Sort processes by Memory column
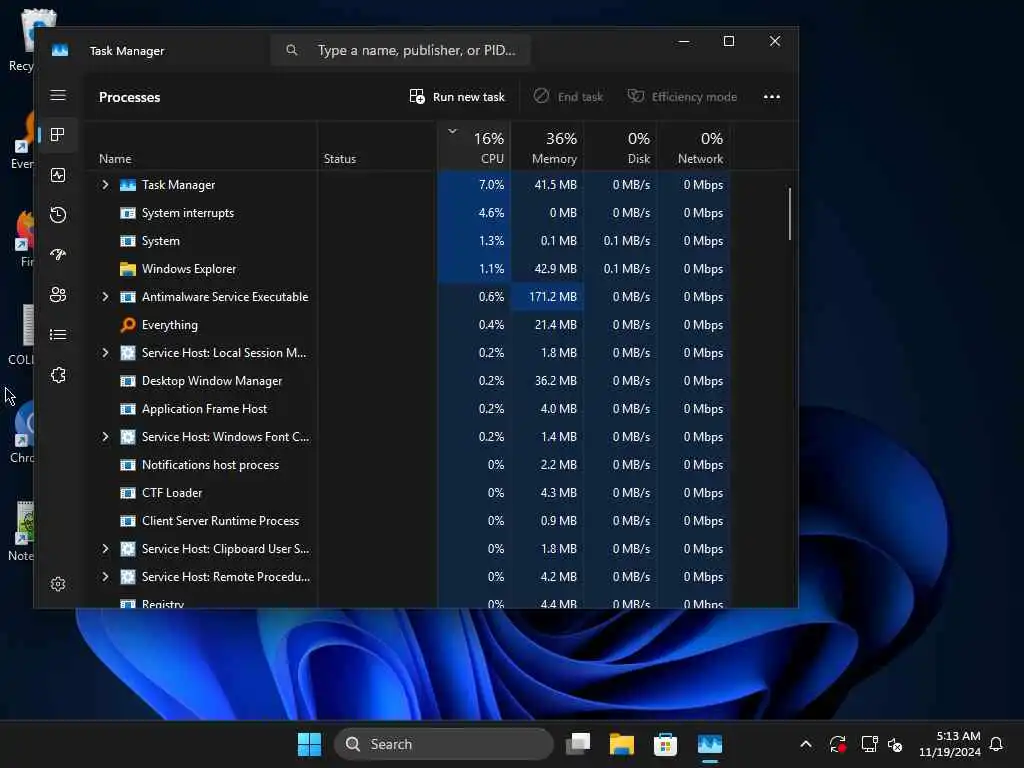 click(x=547, y=148)
